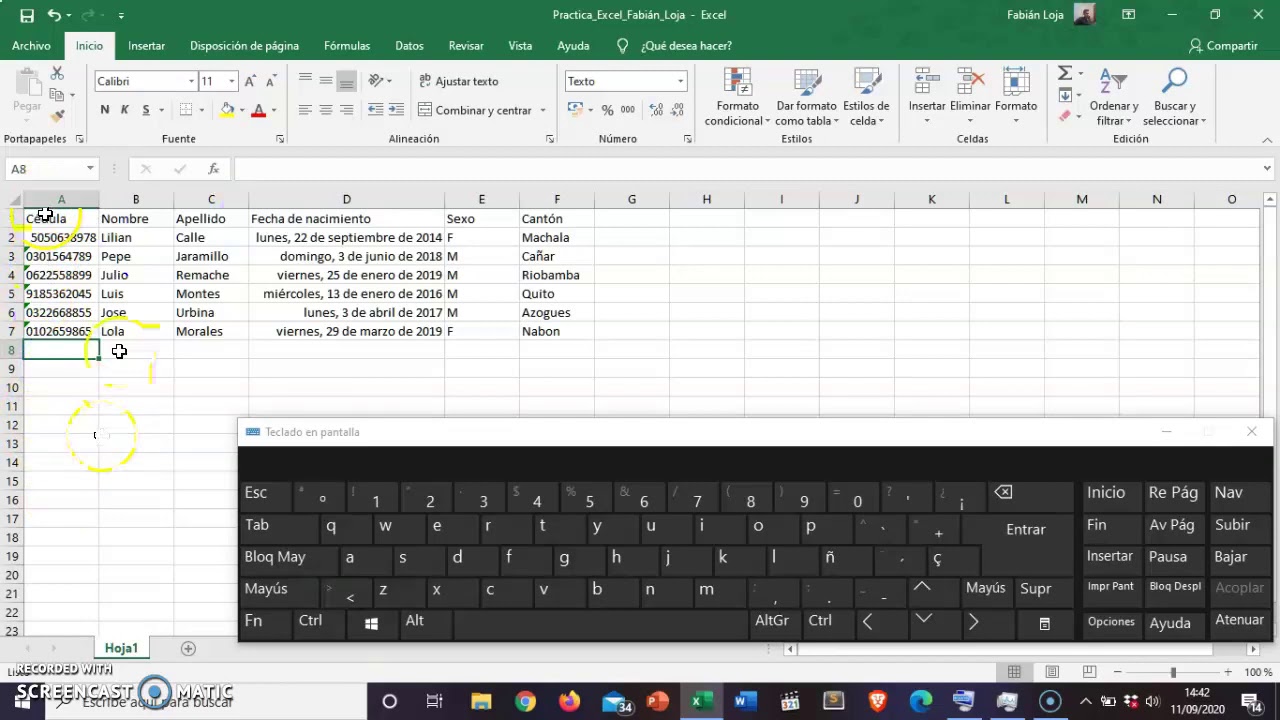
Task: Toggle bold N formatting
Action: 104,110
